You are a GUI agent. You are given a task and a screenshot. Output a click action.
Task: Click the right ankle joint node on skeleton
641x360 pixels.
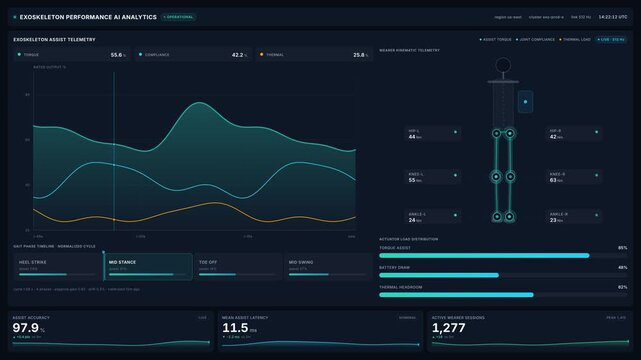point(509,217)
